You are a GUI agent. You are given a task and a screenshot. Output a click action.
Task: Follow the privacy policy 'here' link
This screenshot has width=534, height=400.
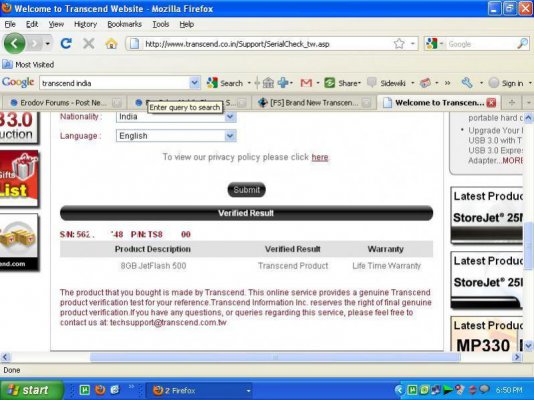320,157
